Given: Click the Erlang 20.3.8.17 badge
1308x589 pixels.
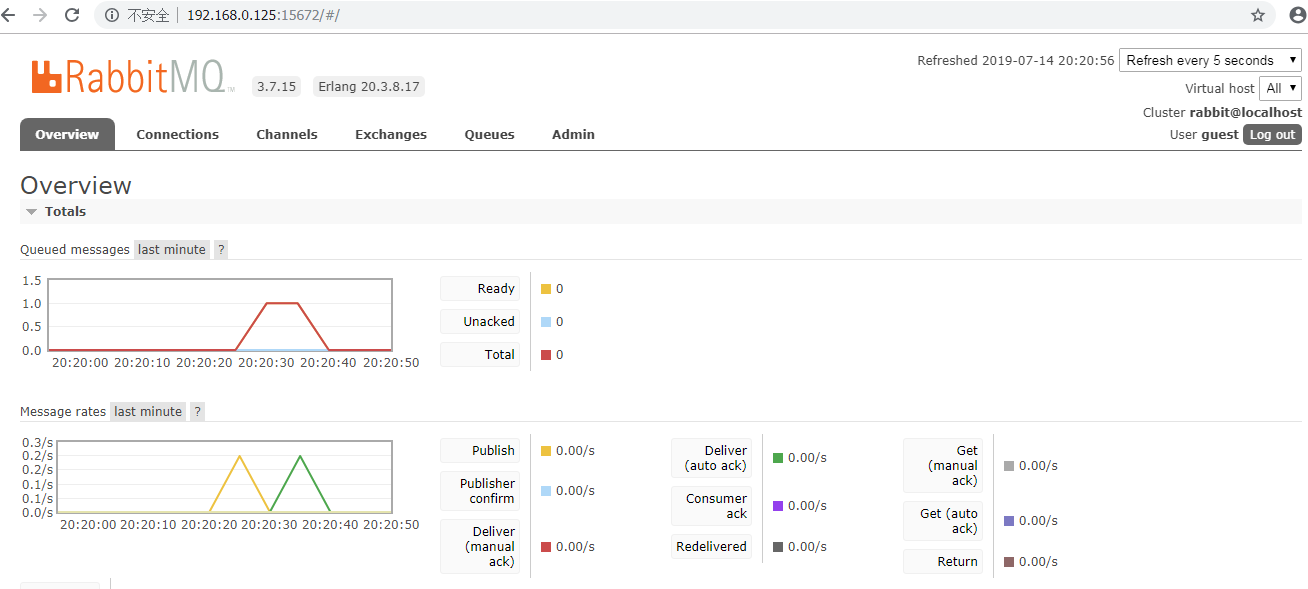Looking at the screenshot, I should (369, 86).
